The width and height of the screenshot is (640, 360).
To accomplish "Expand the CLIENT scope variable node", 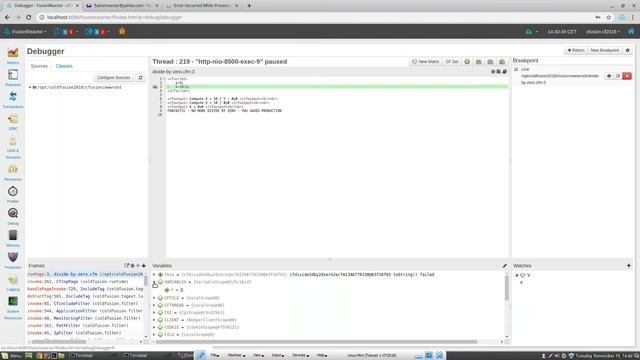I will (x=154, y=320).
